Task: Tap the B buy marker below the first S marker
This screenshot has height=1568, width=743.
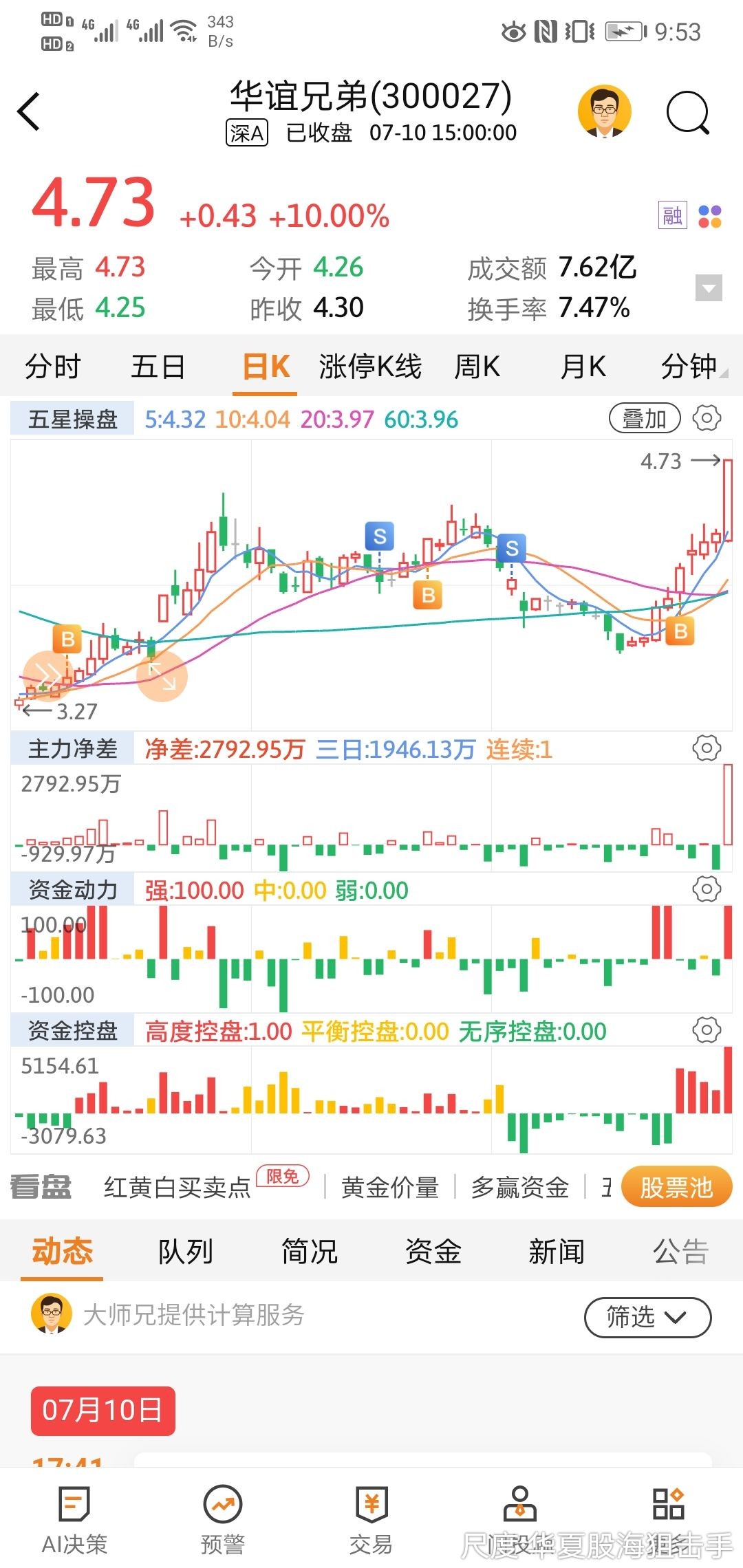Action: coord(428,596)
